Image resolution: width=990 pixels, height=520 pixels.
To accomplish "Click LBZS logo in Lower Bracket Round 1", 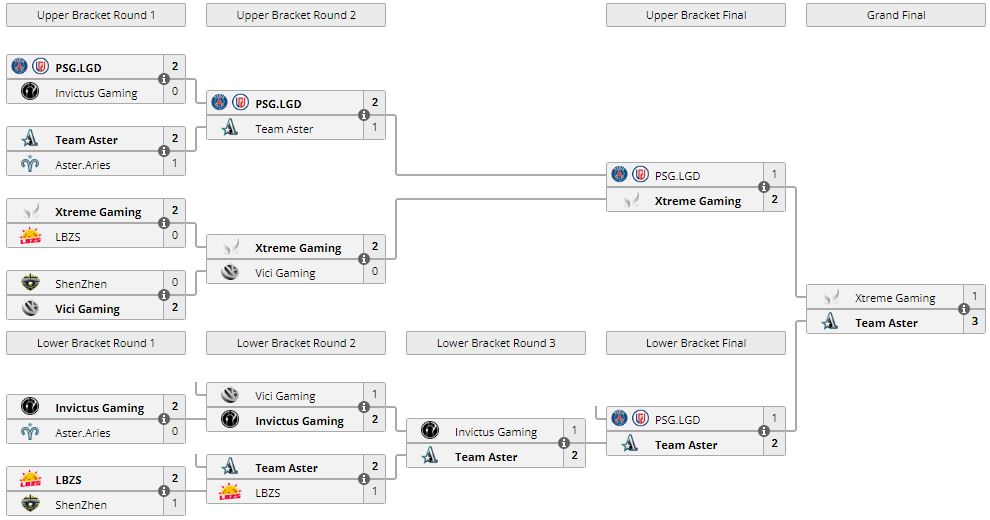I will 30,480.
